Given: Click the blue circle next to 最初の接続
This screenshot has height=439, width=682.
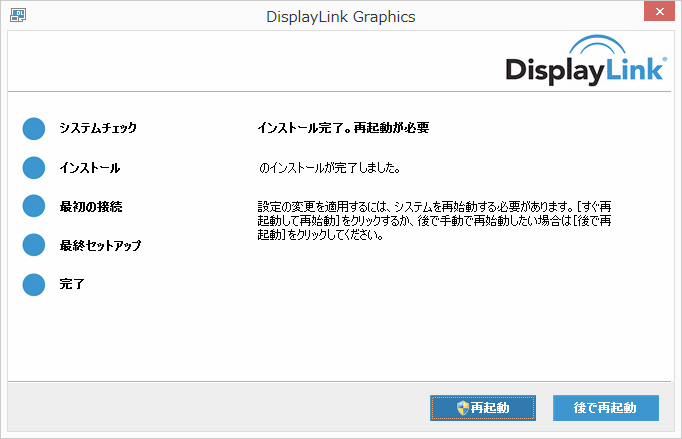Looking at the screenshot, I should (x=34, y=206).
